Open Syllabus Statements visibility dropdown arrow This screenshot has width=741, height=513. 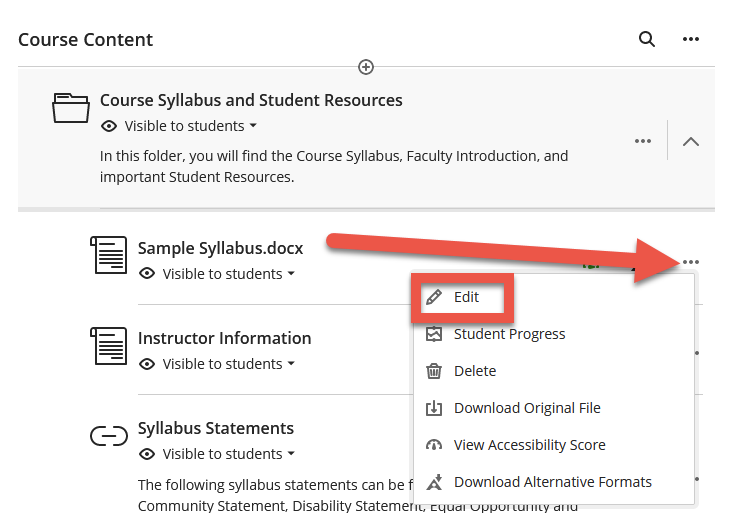[x=291, y=454]
